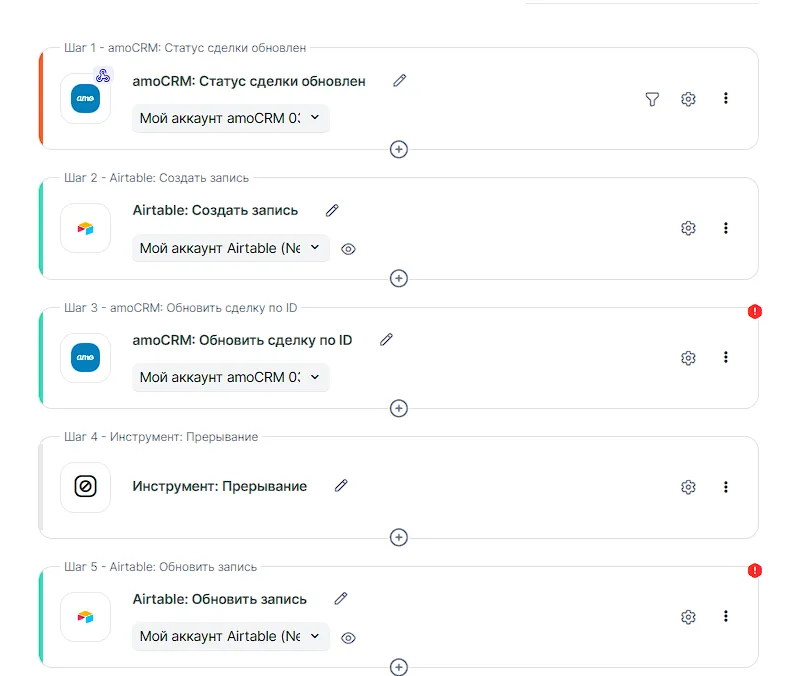The image size is (801, 676).
Task: Open three-dot menu for 'amoCRM: Обновить сделку по ID'
Action: [x=726, y=357]
